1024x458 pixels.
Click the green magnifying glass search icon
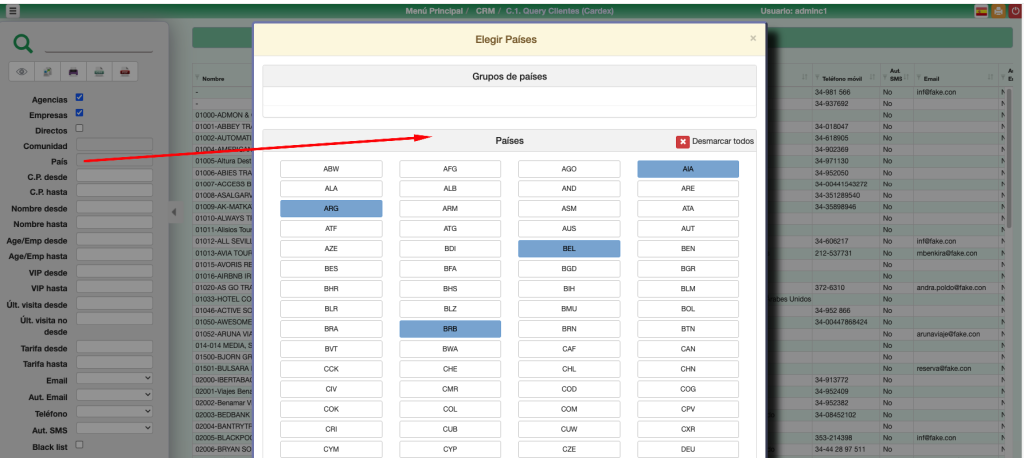click(23, 43)
